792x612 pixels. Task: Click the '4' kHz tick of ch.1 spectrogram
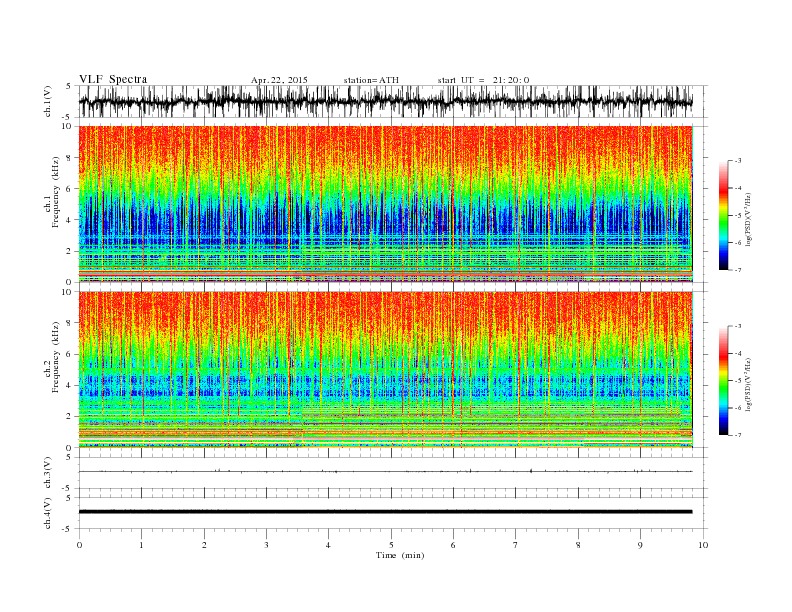(x=69, y=220)
